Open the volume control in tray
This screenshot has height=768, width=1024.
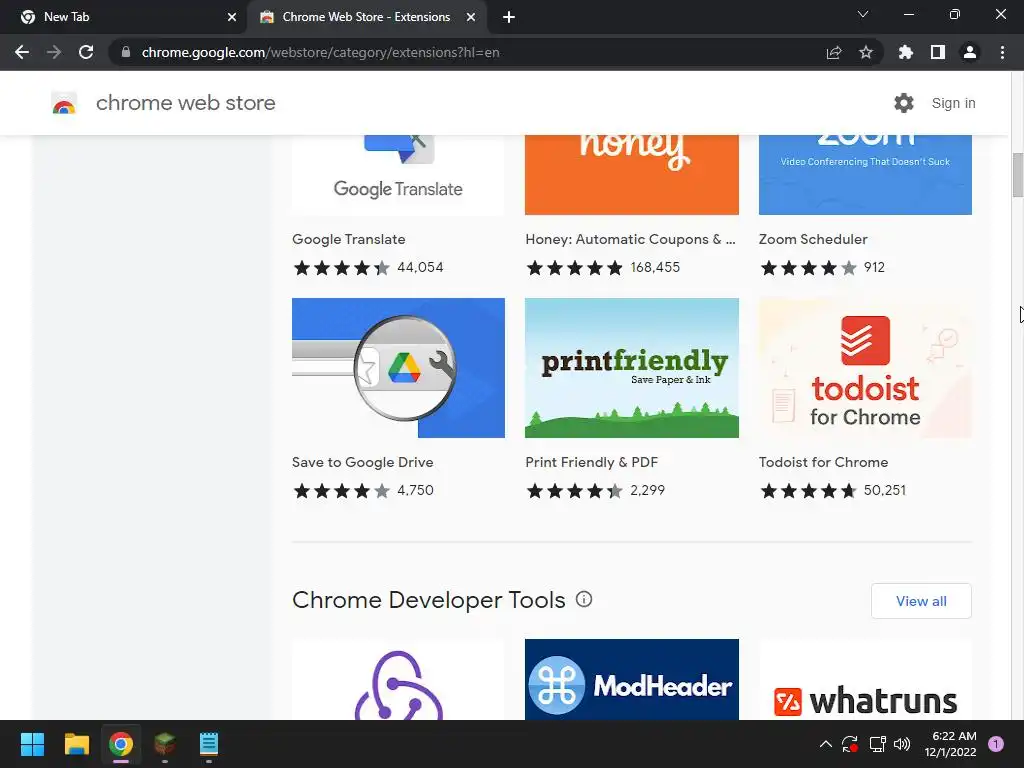coord(902,744)
